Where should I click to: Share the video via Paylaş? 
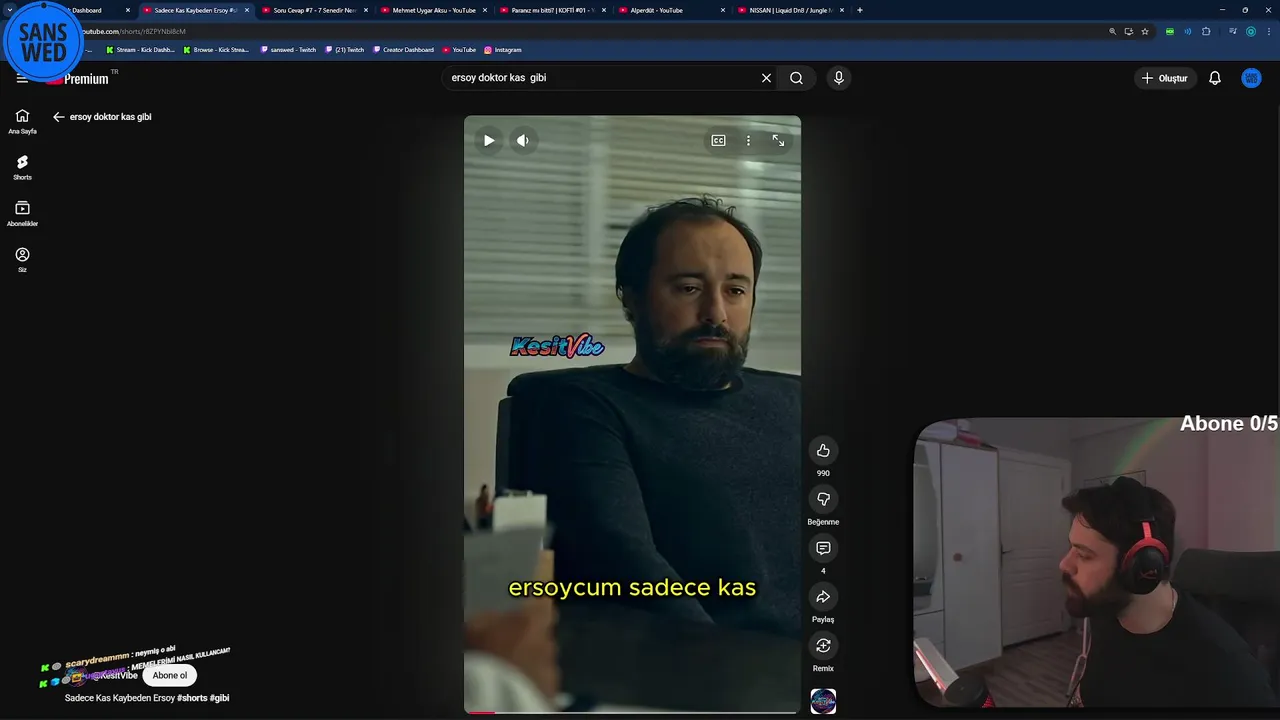pos(823,597)
